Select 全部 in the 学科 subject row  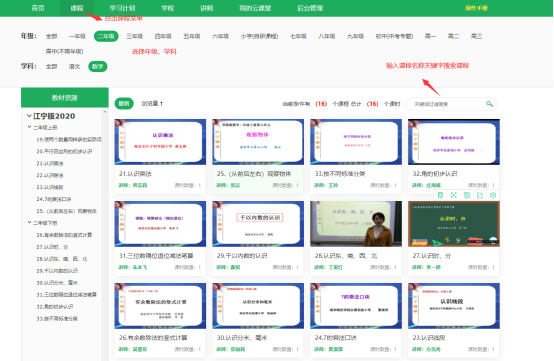tap(52, 66)
